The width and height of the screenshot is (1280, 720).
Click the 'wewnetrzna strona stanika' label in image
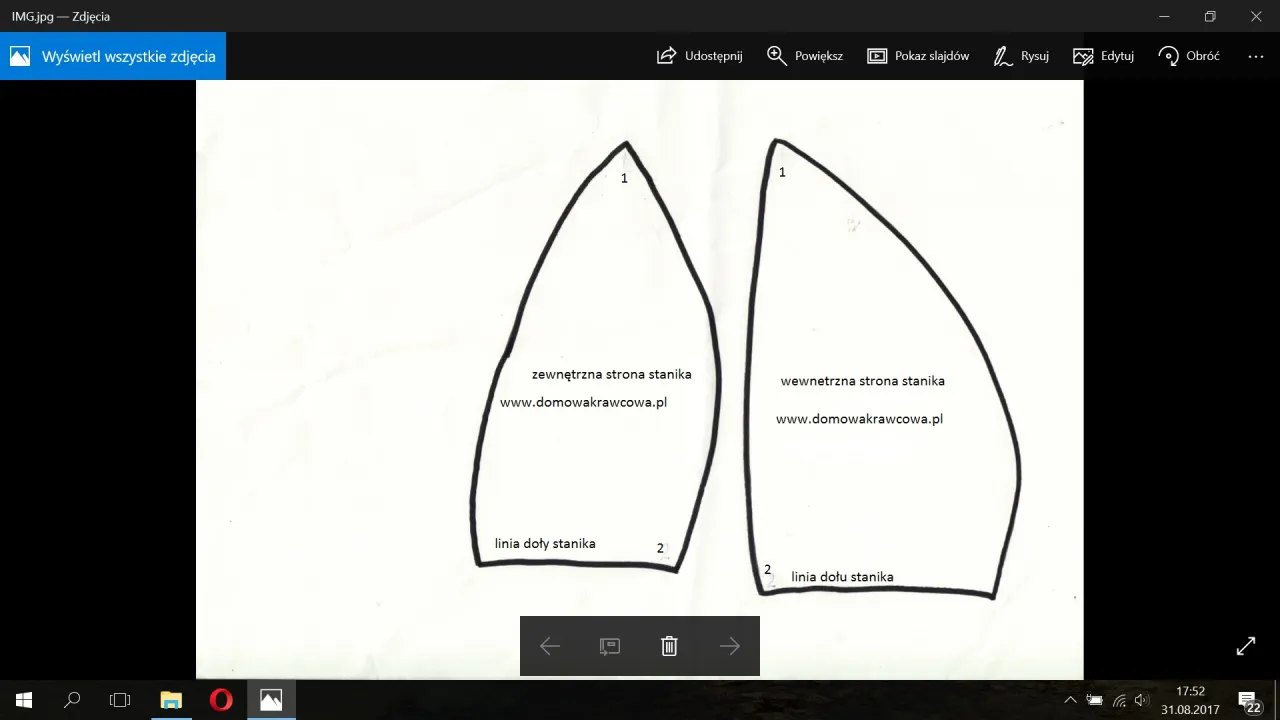click(863, 381)
